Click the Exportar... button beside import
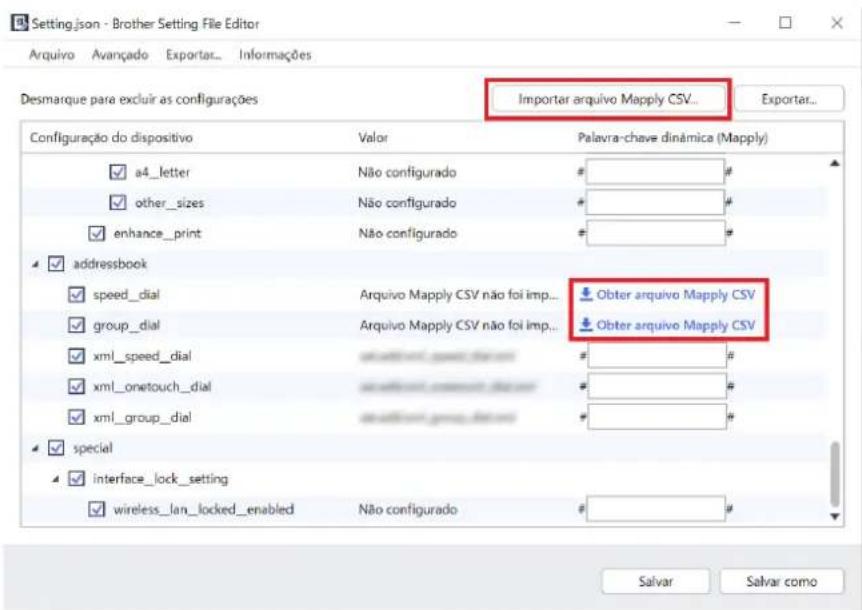This screenshot has width=862, height=610. 789,99
